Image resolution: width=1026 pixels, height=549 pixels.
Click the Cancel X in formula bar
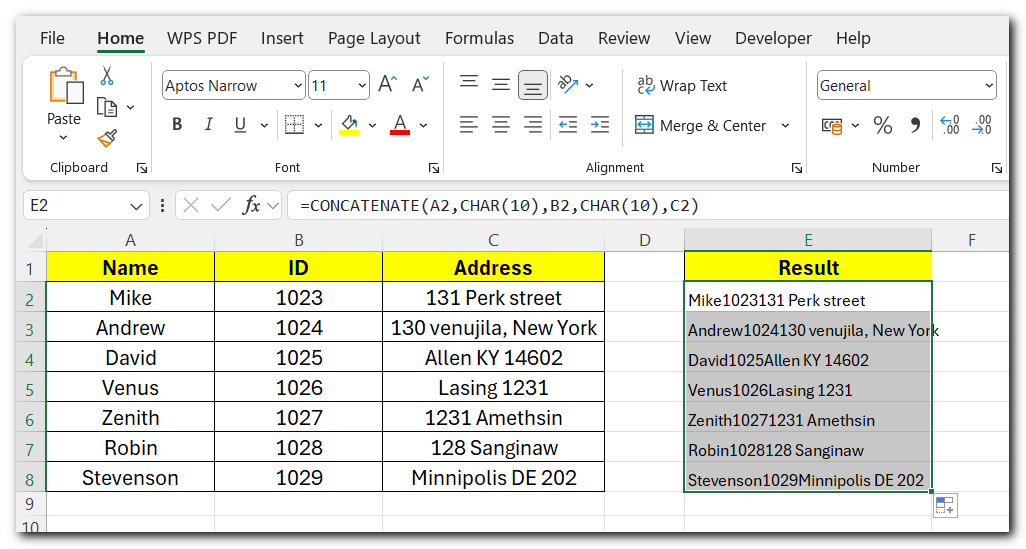click(191, 205)
